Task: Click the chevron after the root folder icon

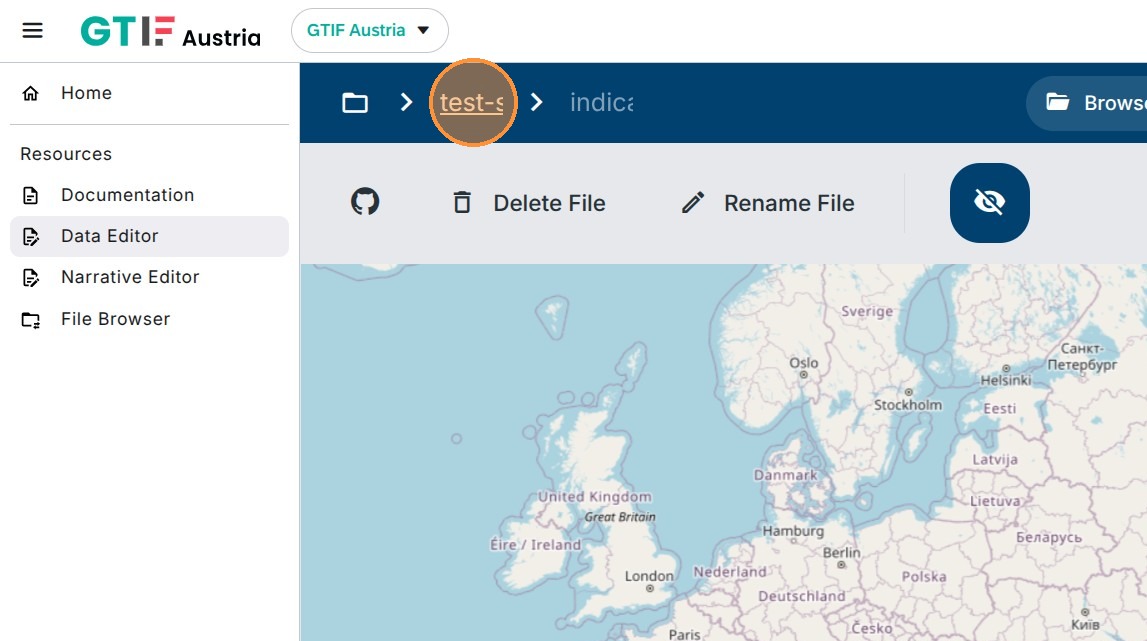Action: pos(406,102)
